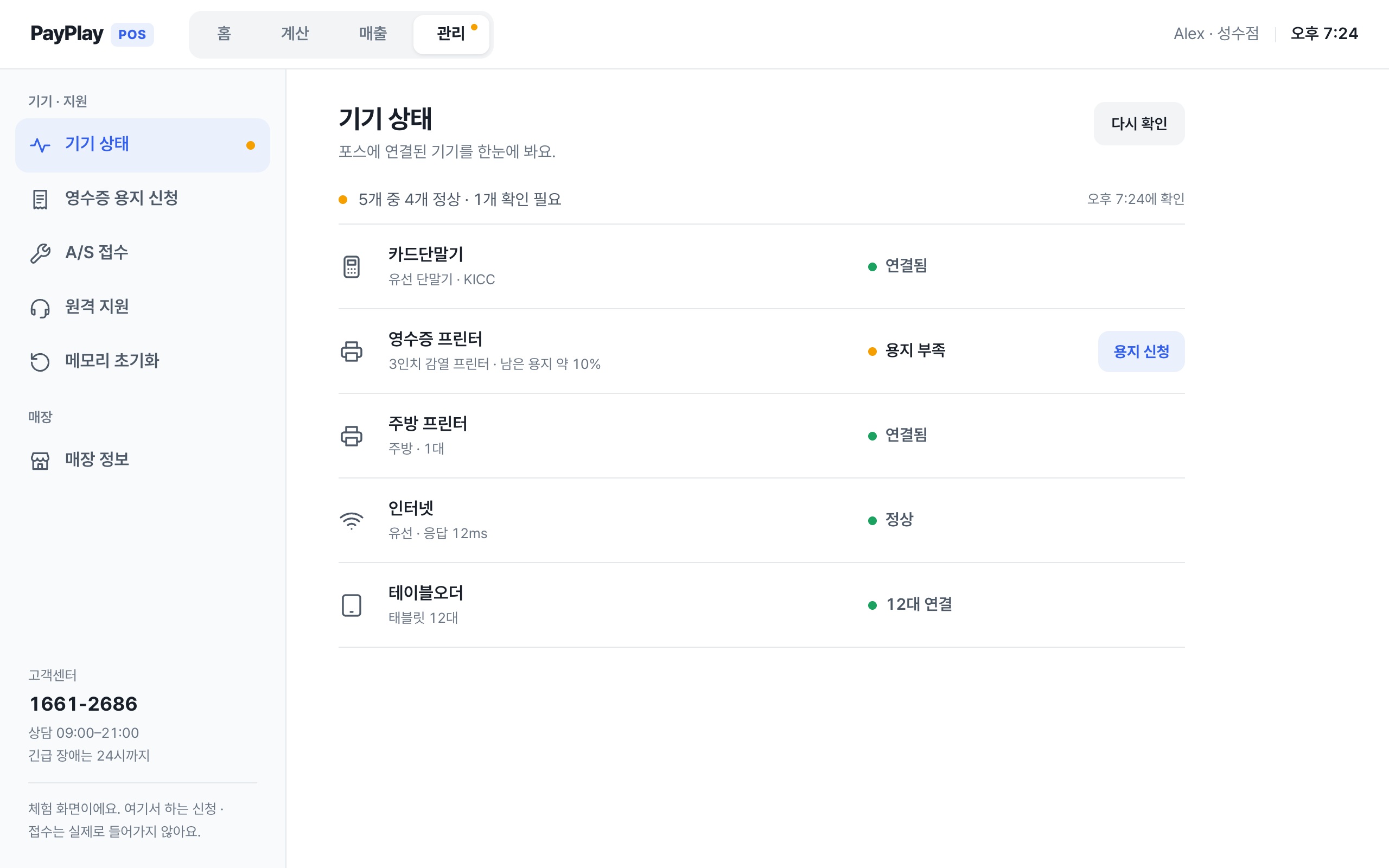Image resolution: width=1389 pixels, height=868 pixels.
Task: Request paper with the 용지 신청 button
Action: pos(1141,352)
